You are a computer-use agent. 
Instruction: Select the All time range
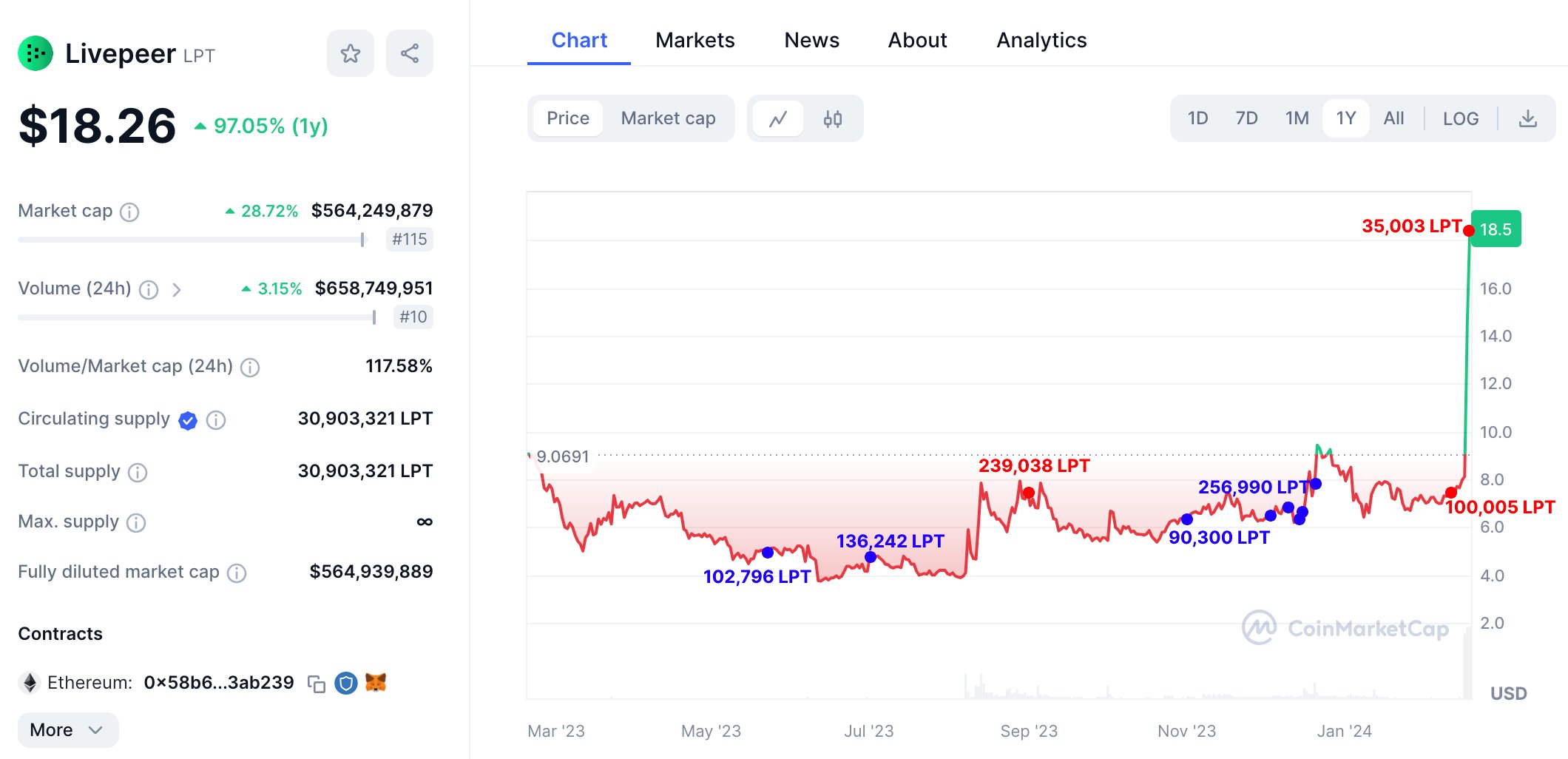[x=1394, y=118]
